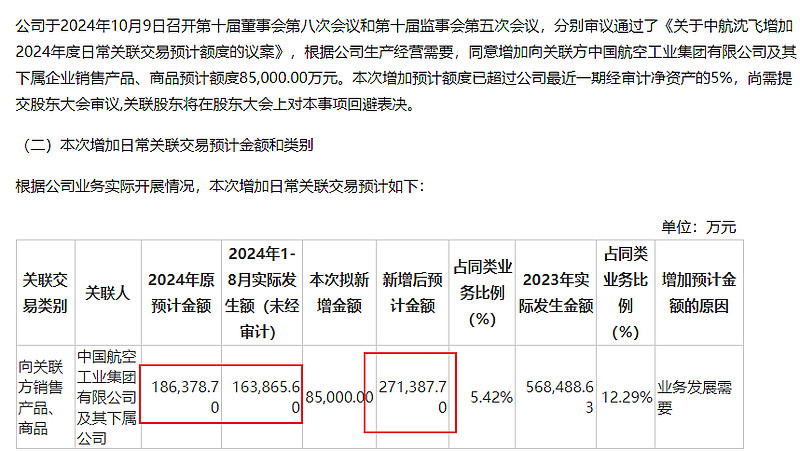This screenshot has width=800, height=451.
Task: Click the header cell '关联交易类别'
Action: [45, 293]
